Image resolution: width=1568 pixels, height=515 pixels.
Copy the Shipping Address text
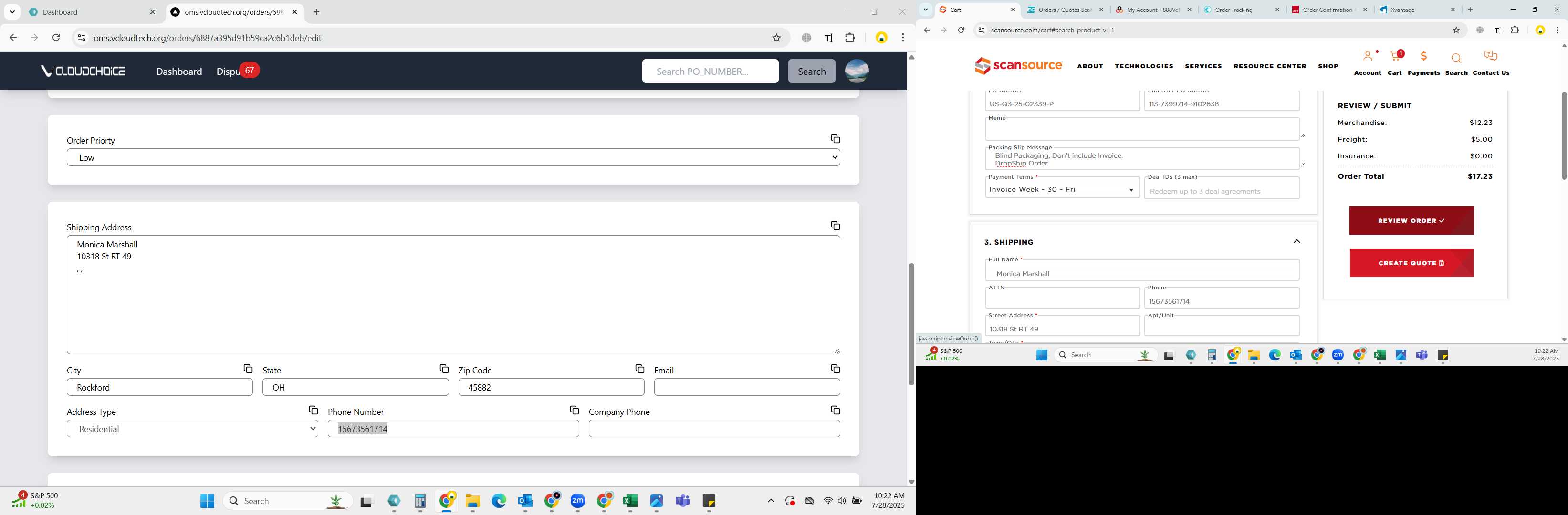(x=835, y=226)
